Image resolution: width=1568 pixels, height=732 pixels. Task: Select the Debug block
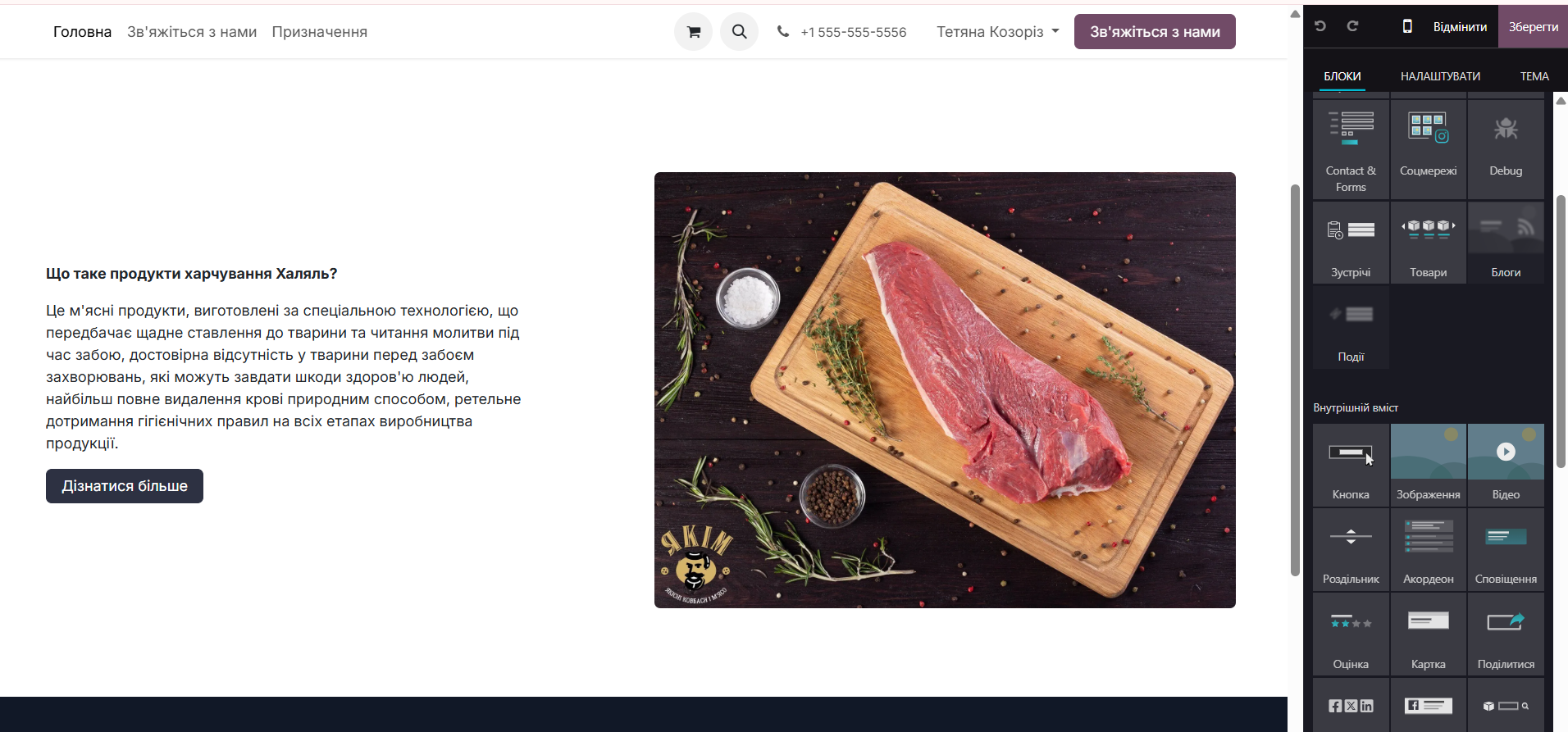pyautogui.click(x=1506, y=149)
